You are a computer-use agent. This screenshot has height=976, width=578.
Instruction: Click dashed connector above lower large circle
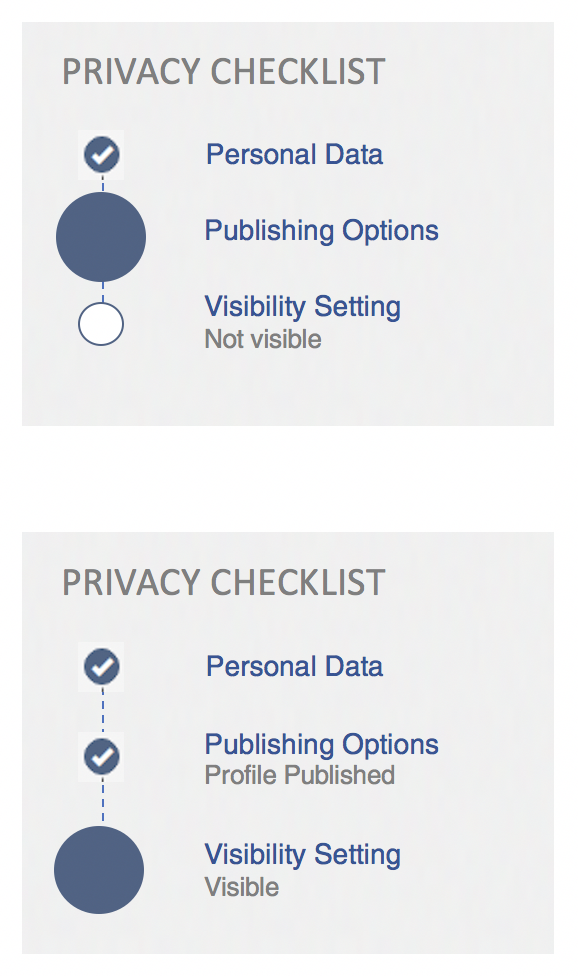[103, 800]
